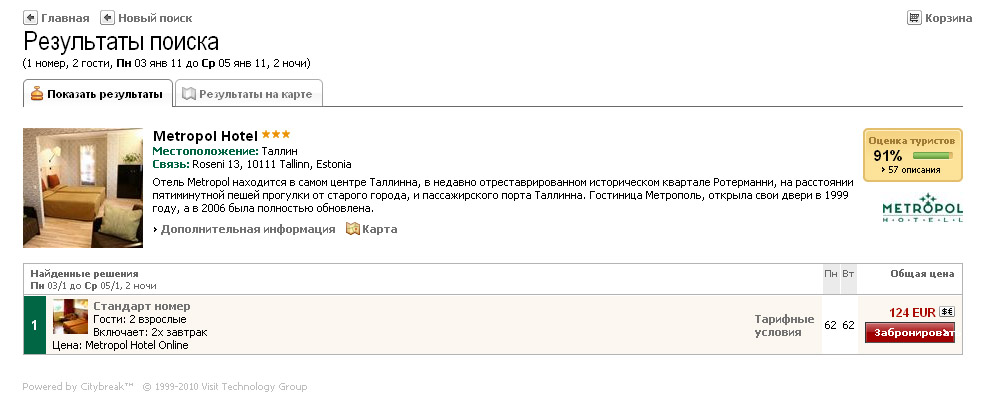Screen dimensions: 1008x416
Task: Open the Корзина basket icon
Action: [x=914, y=17]
